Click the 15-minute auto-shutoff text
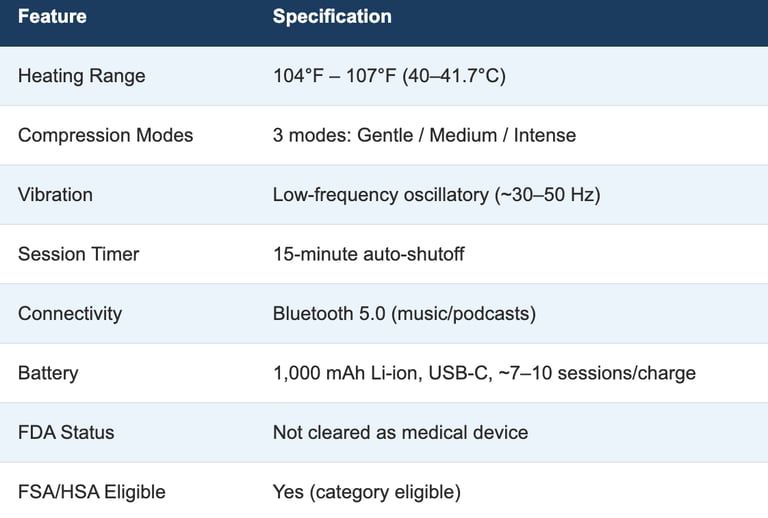The image size is (768, 518). [368, 254]
